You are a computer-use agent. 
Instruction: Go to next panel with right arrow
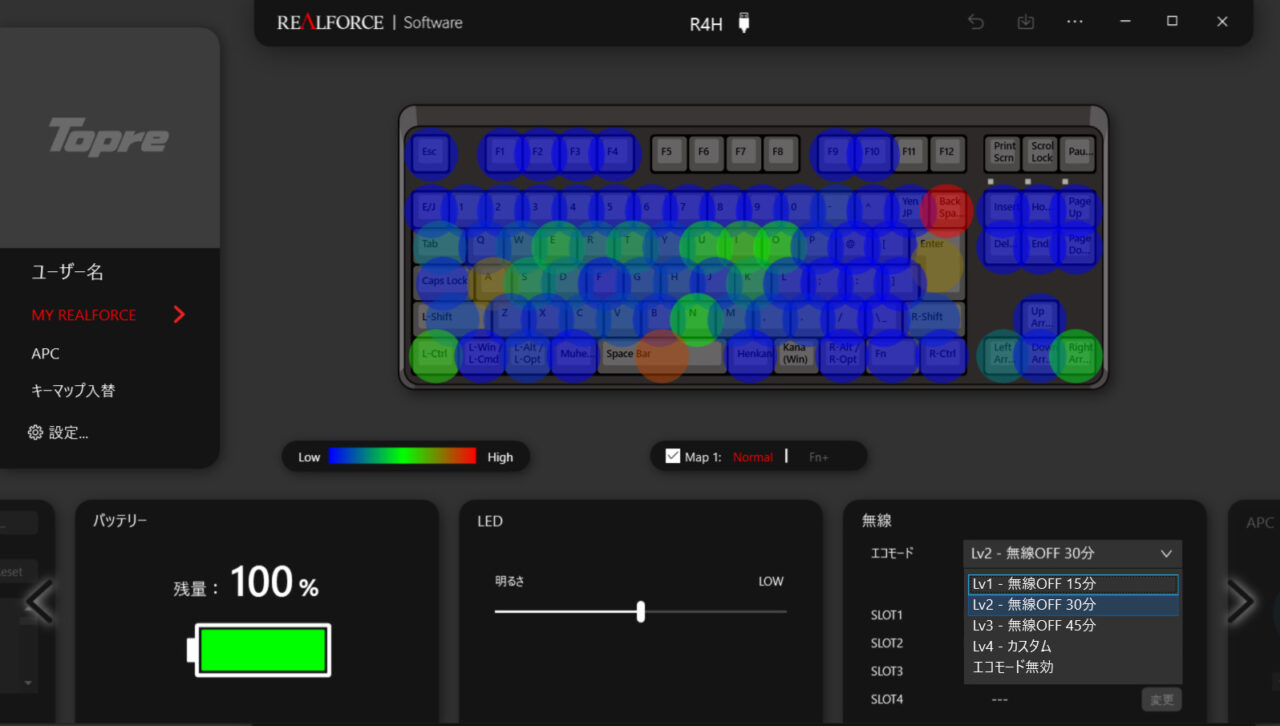point(1240,601)
